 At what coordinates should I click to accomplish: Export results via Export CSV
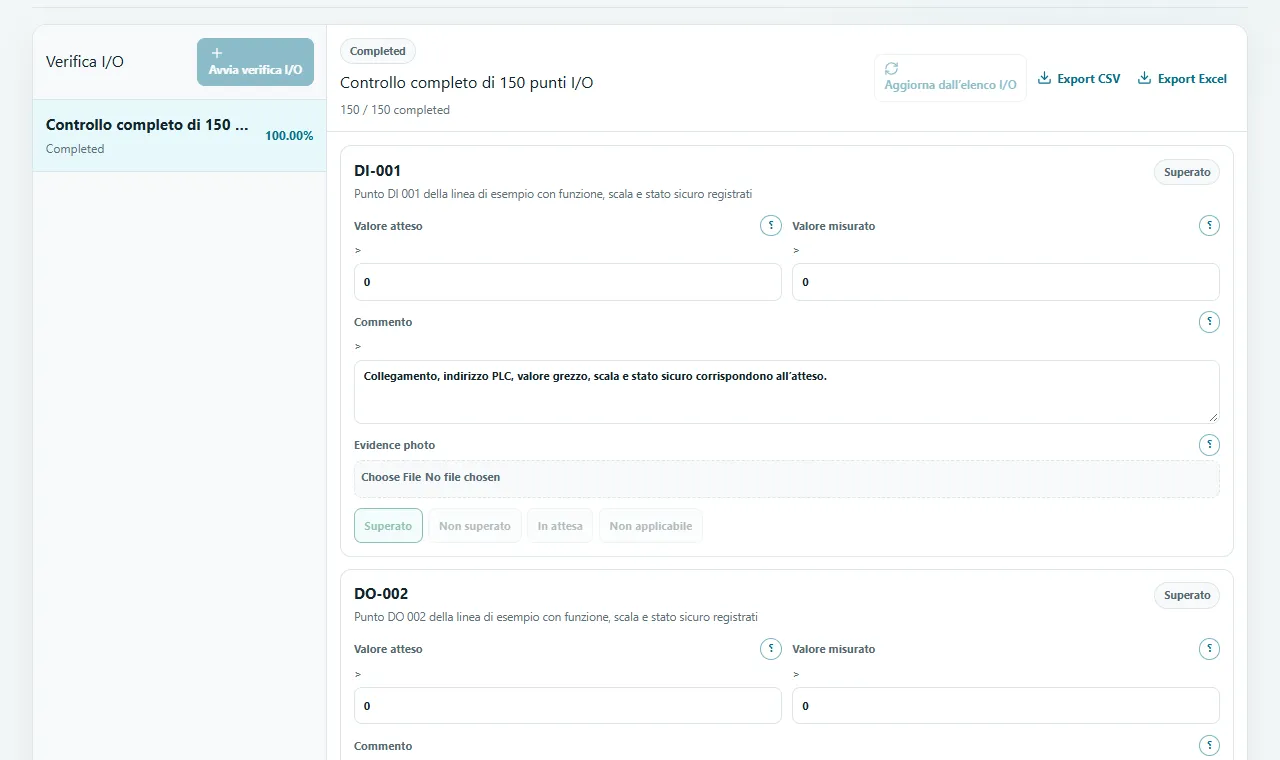(1079, 78)
